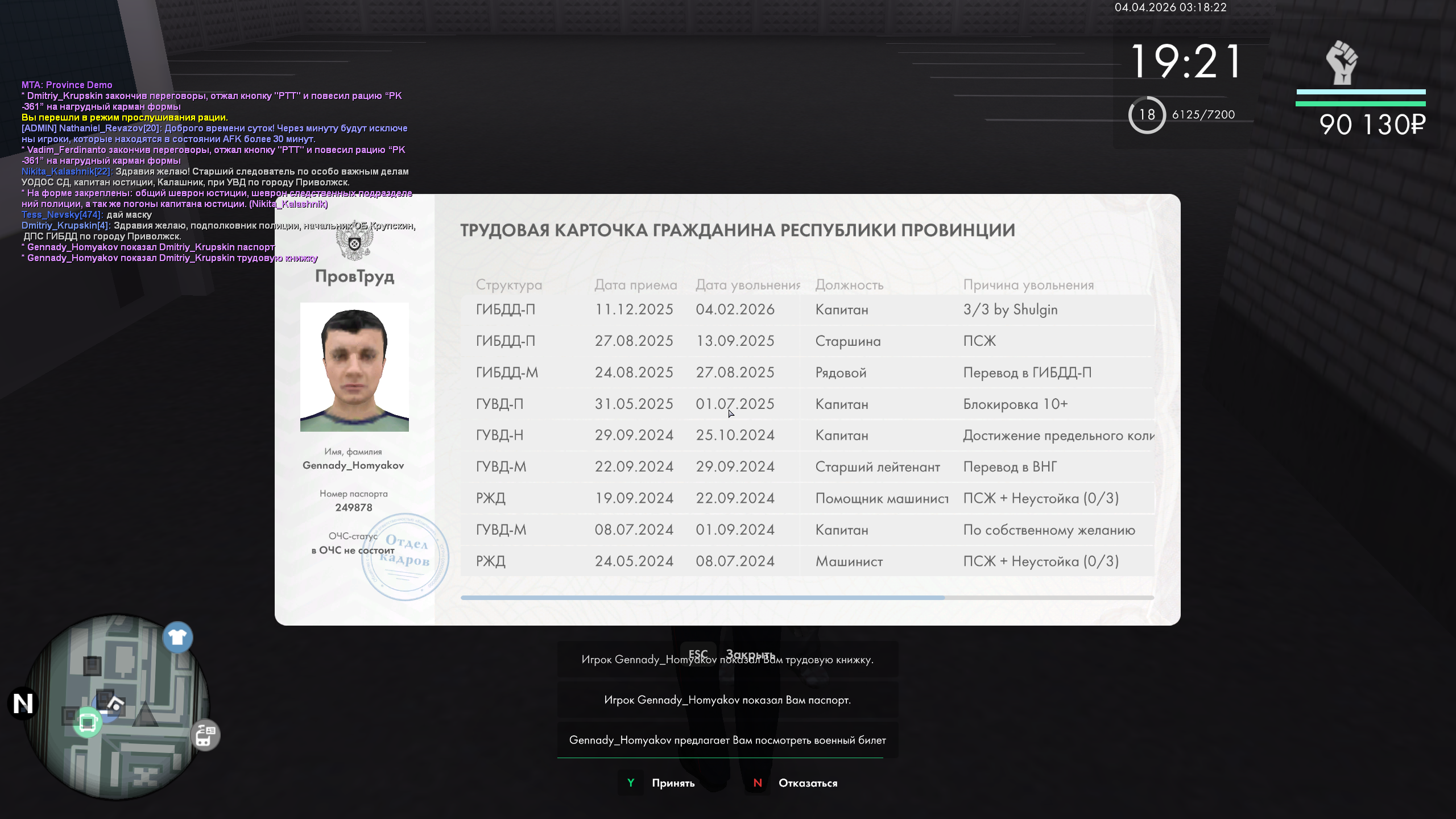Select the ГИБДД-П Капитан row with 3/3 by Shulgin
The height and width of the screenshot is (819, 1456).
coord(806,310)
